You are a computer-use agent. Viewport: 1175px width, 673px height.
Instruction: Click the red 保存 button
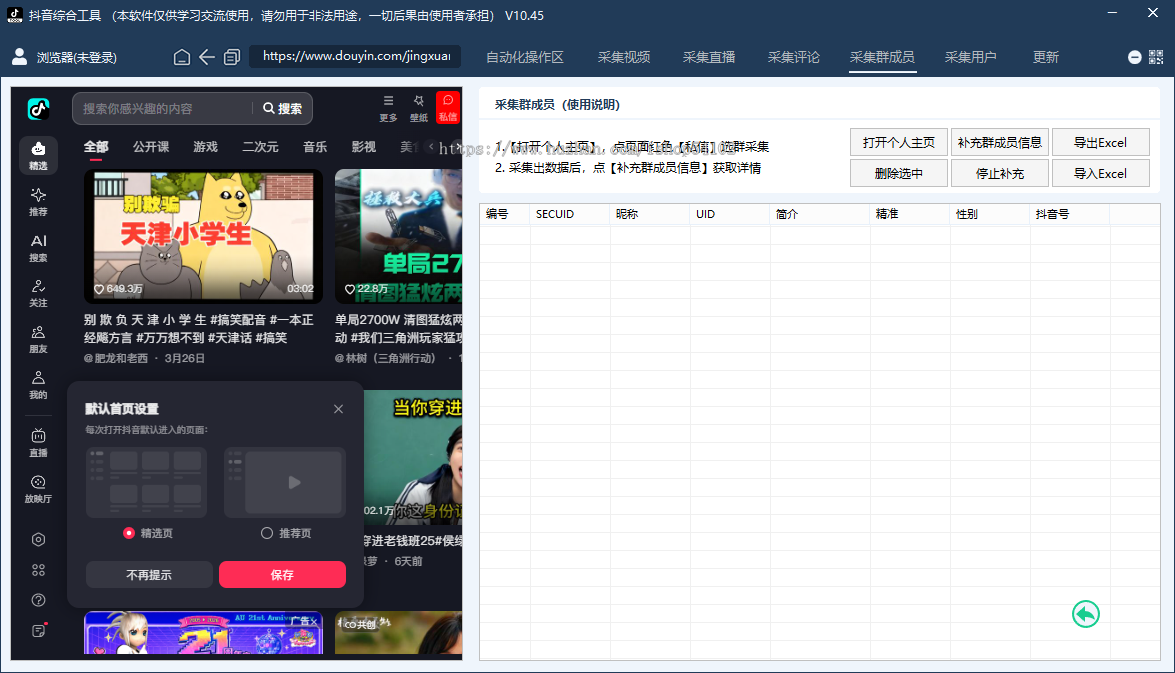point(283,575)
